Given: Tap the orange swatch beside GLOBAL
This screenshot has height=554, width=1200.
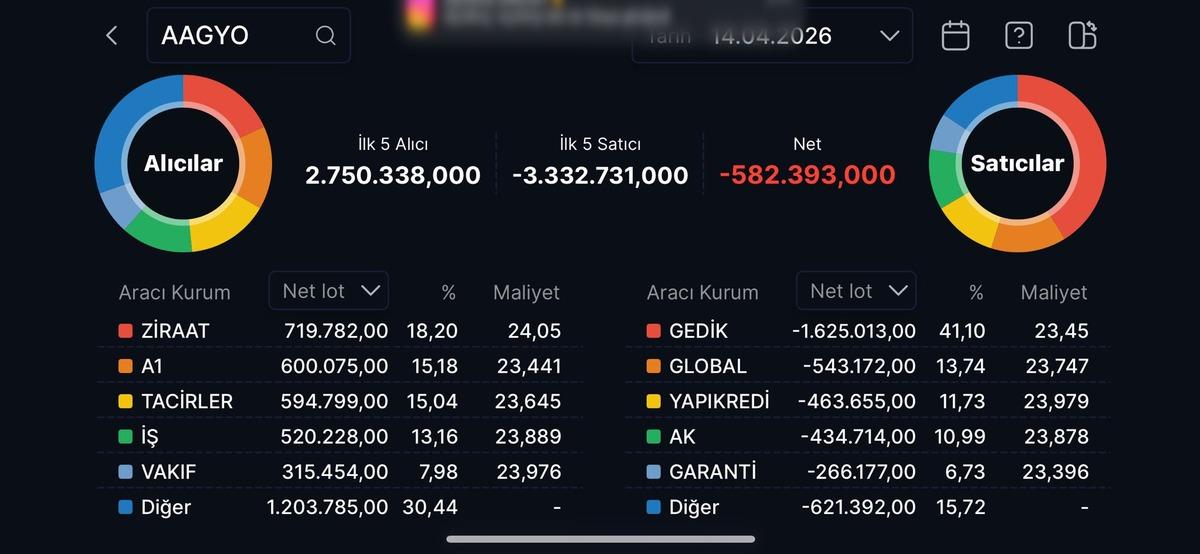Looking at the screenshot, I should pyautogui.click(x=653, y=366).
